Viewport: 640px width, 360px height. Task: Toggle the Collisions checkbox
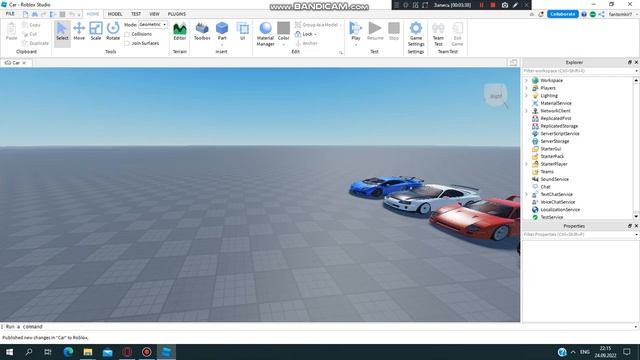[x=127, y=34]
